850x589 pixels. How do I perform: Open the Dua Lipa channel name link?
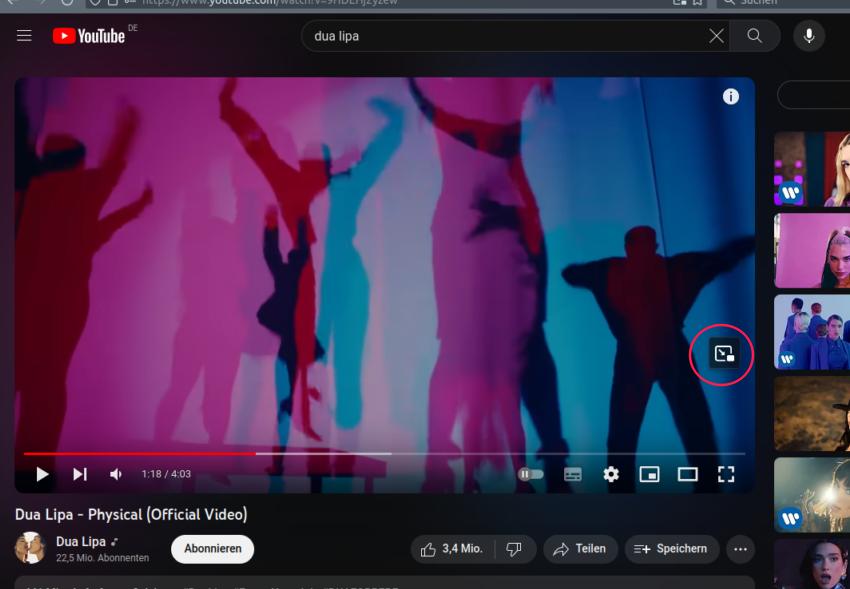click(81, 541)
